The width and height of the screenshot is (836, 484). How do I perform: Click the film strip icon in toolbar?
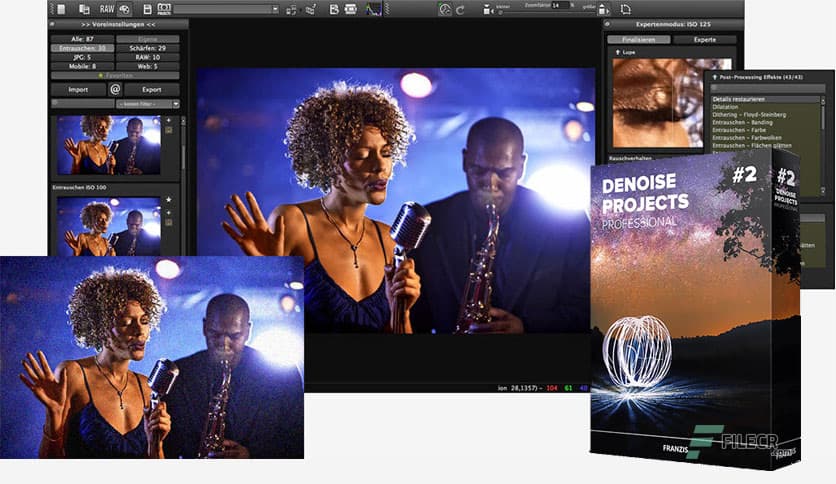(x=350, y=9)
